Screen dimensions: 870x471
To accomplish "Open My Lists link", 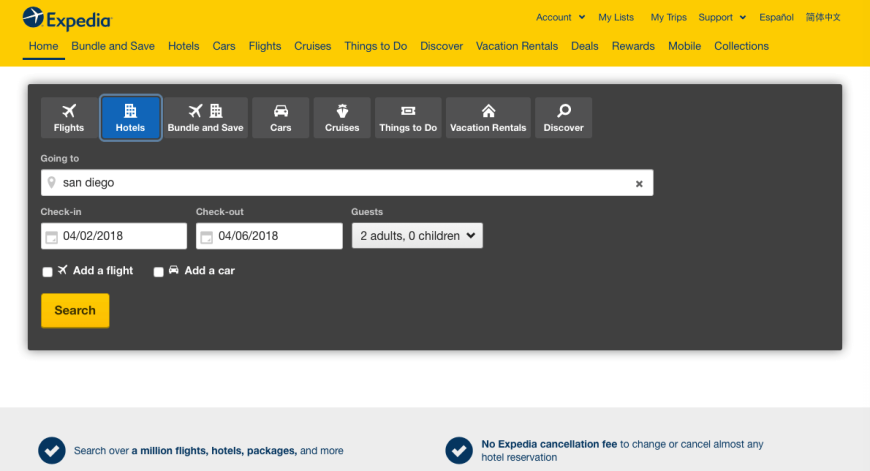I will coord(616,17).
